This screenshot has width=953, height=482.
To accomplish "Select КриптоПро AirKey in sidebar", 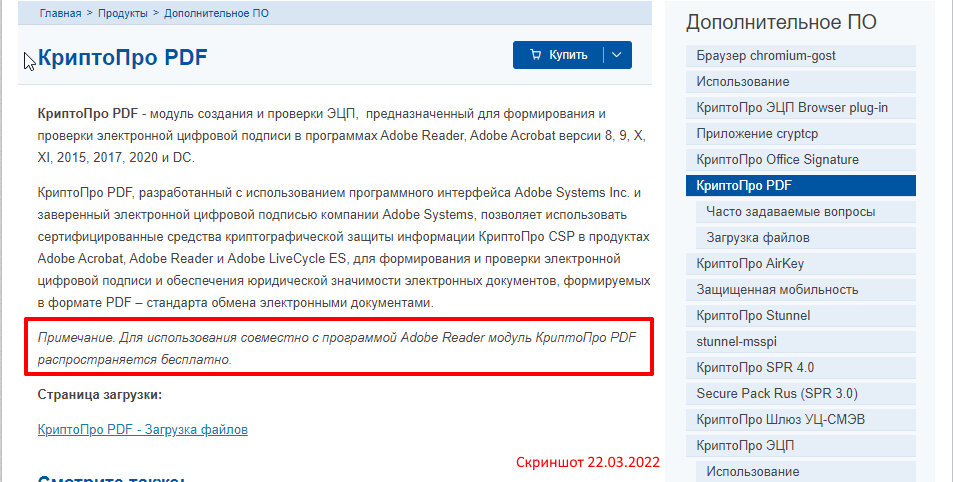I will pos(800,264).
